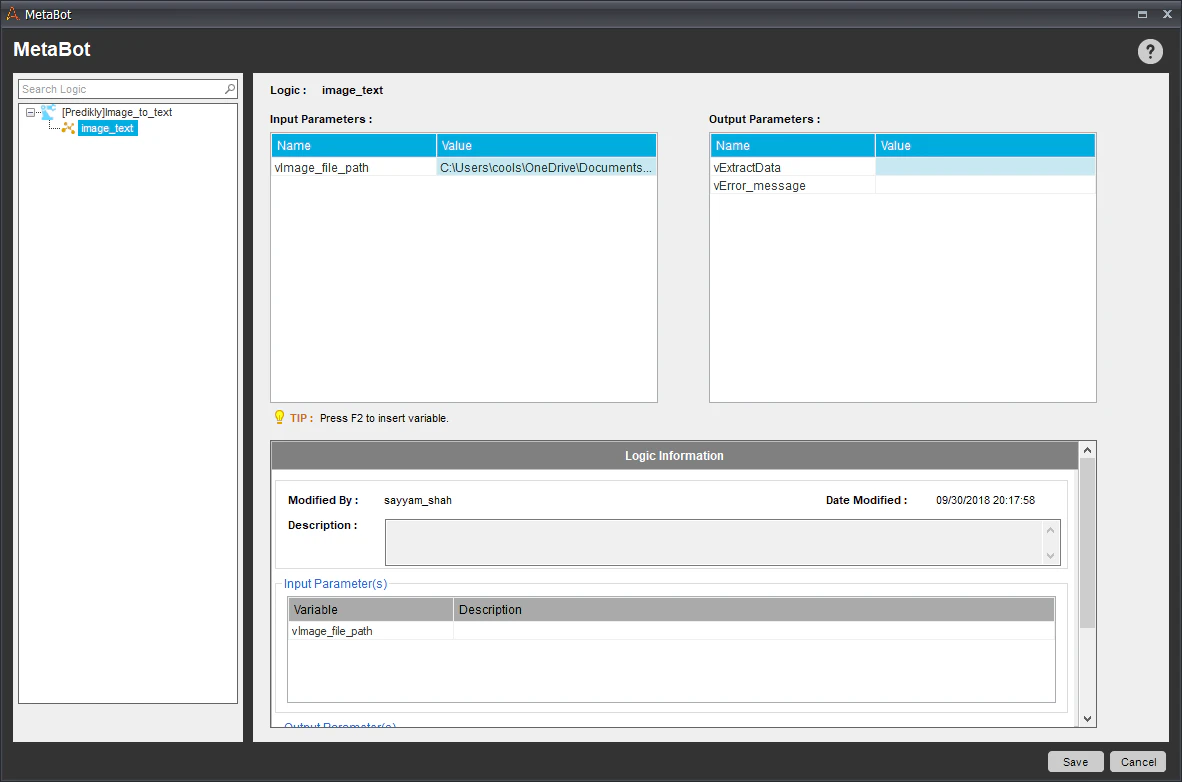Click the Save button
1182x782 pixels.
coord(1075,762)
